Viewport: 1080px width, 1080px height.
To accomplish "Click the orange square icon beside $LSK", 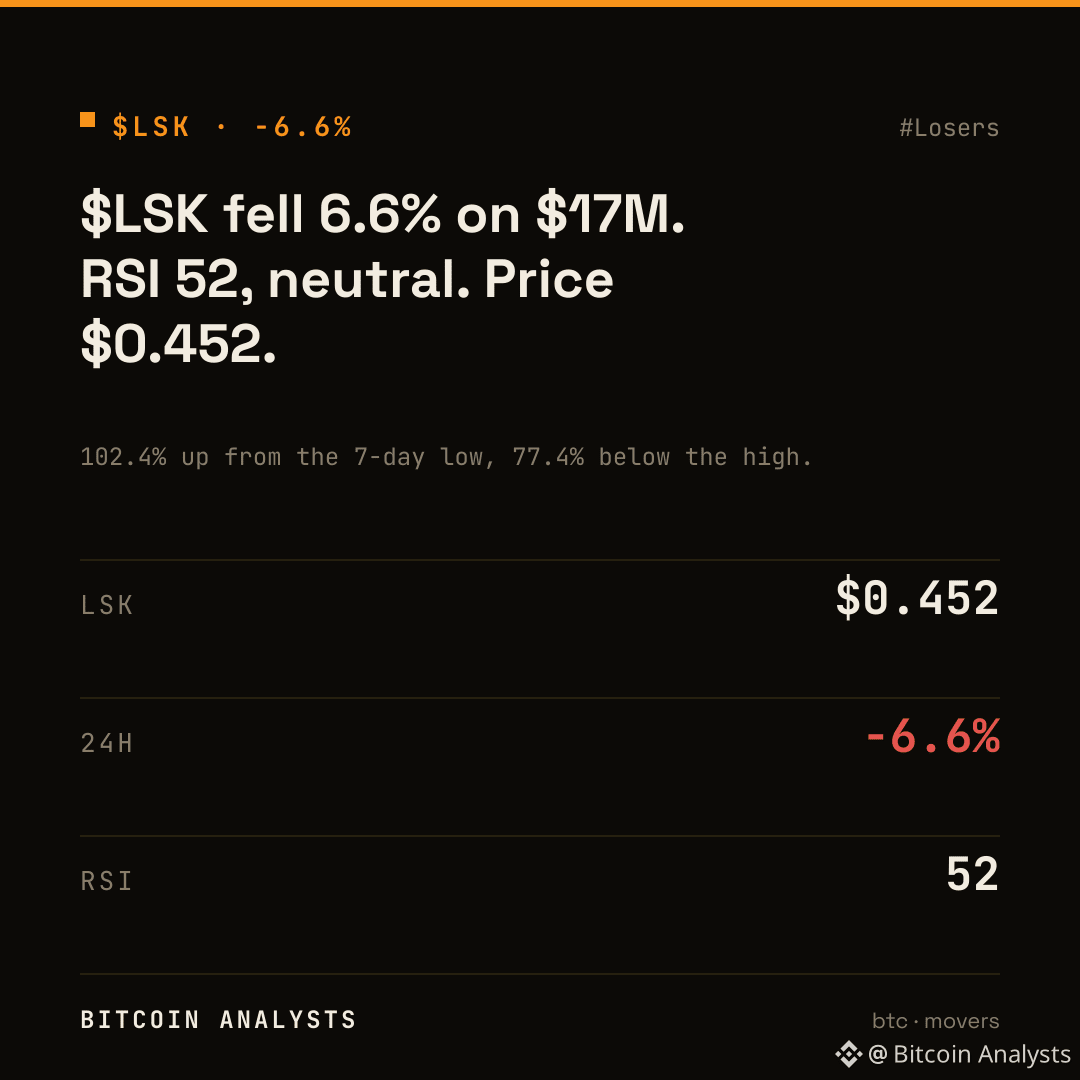I will (x=87, y=120).
